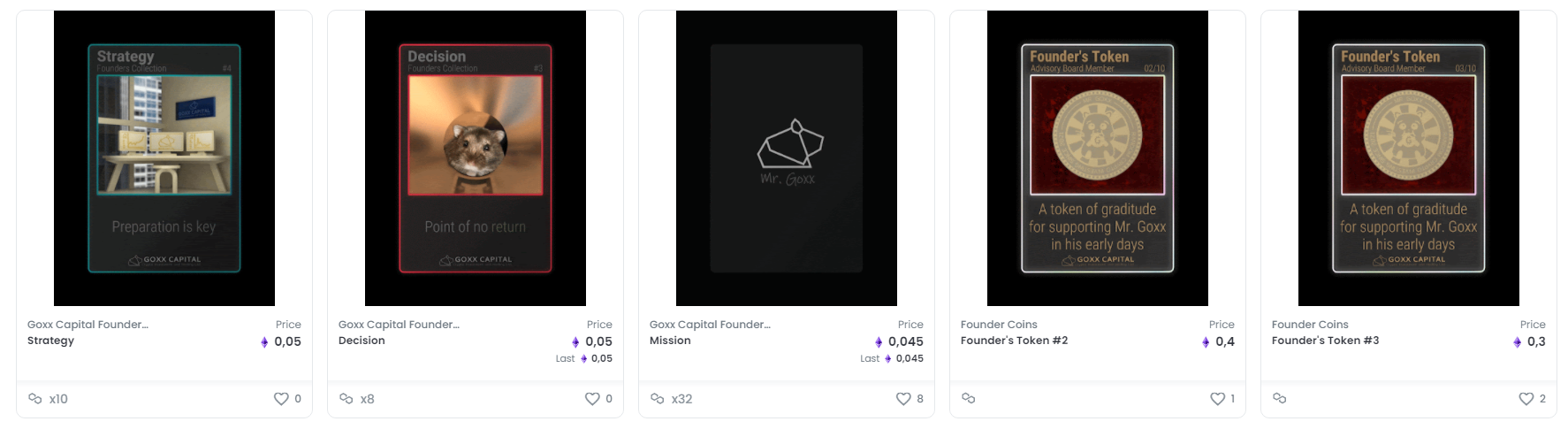
Task: Click chain link icon on Founder's Token #3
Action: [x=1280, y=399]
